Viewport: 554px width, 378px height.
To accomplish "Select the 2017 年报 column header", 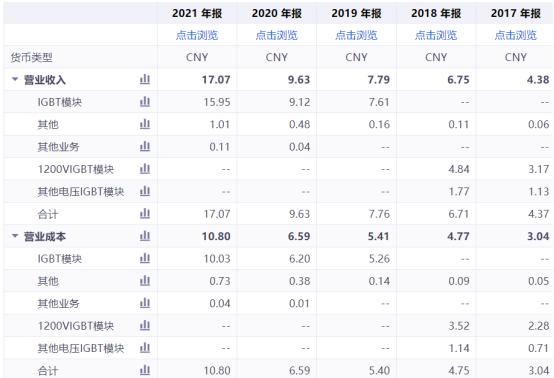I will [x=516, y=13].
